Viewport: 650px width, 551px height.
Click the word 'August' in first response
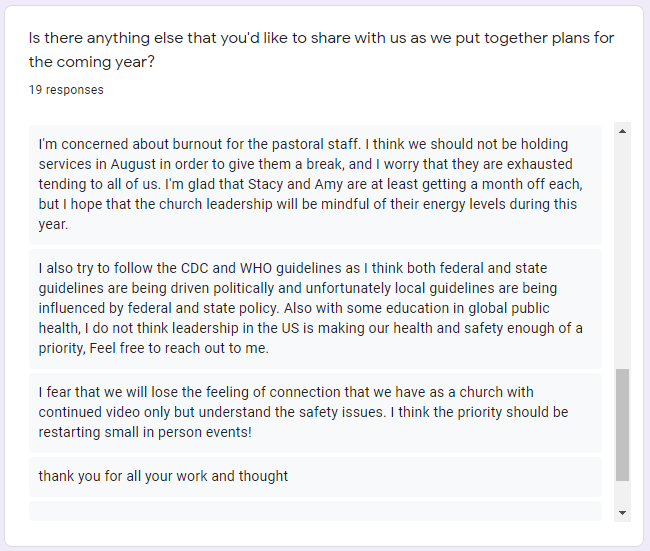tap(133, 165)
